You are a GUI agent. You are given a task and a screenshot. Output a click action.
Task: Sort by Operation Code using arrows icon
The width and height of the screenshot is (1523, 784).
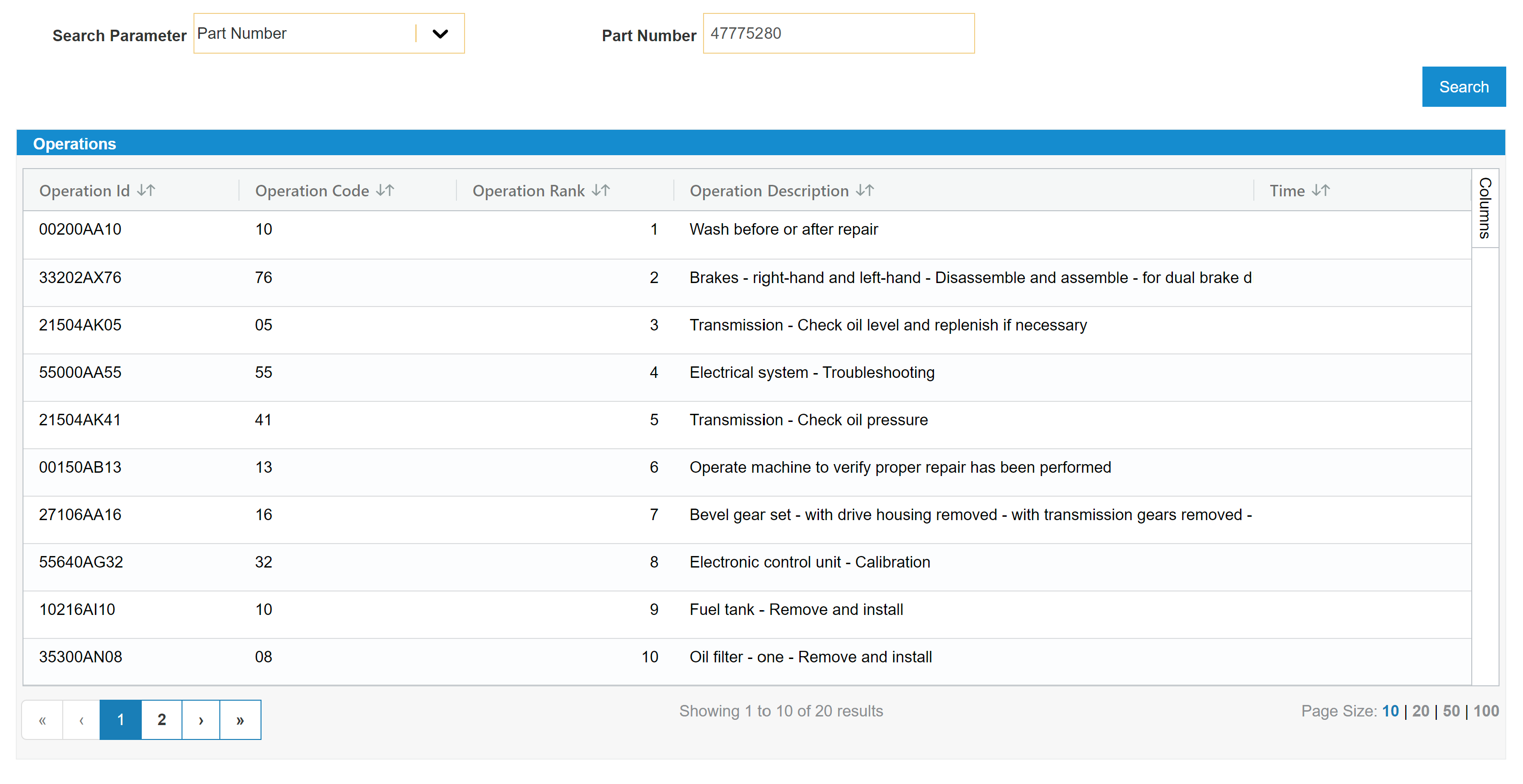click(385, 191)
